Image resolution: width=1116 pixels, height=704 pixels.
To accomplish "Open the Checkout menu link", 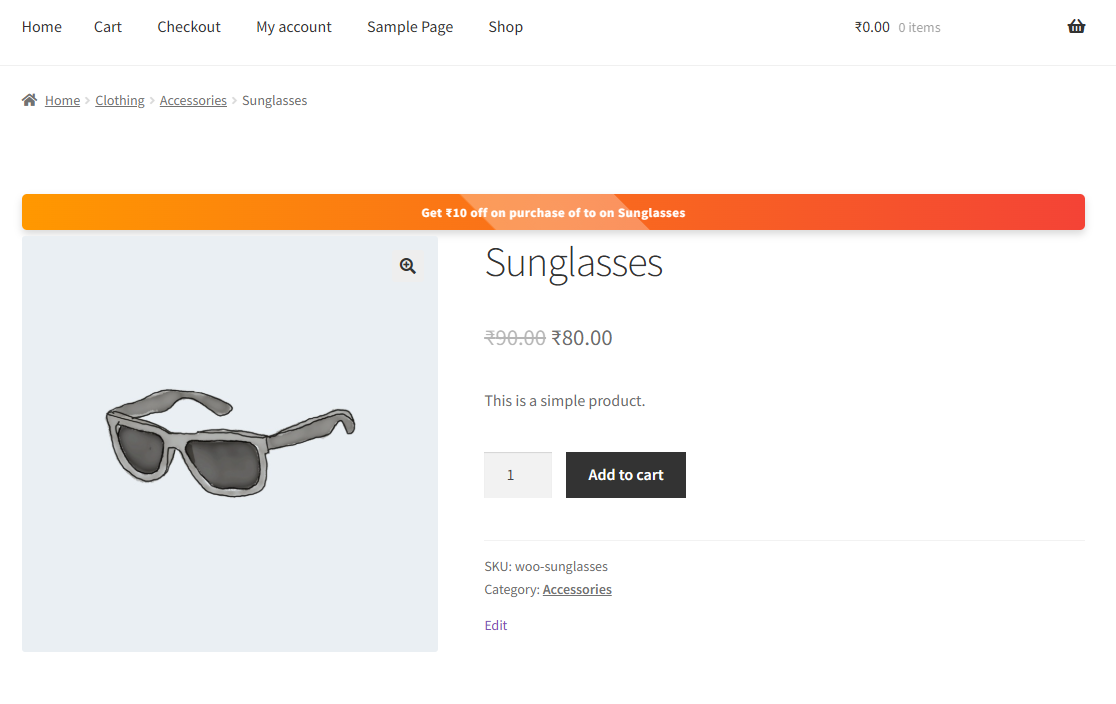I will (x=189, y=27).
